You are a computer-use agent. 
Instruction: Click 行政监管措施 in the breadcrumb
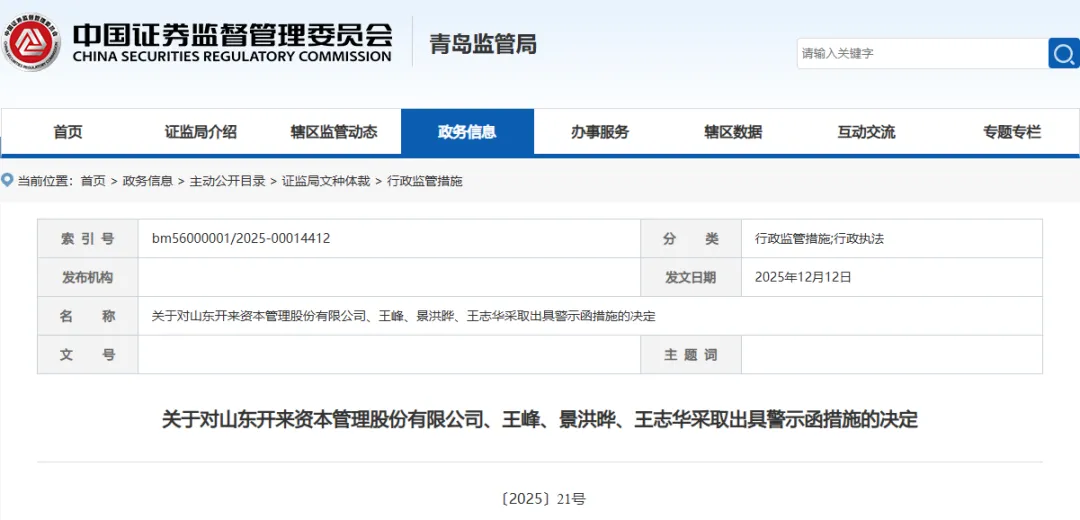click(425, 181)
